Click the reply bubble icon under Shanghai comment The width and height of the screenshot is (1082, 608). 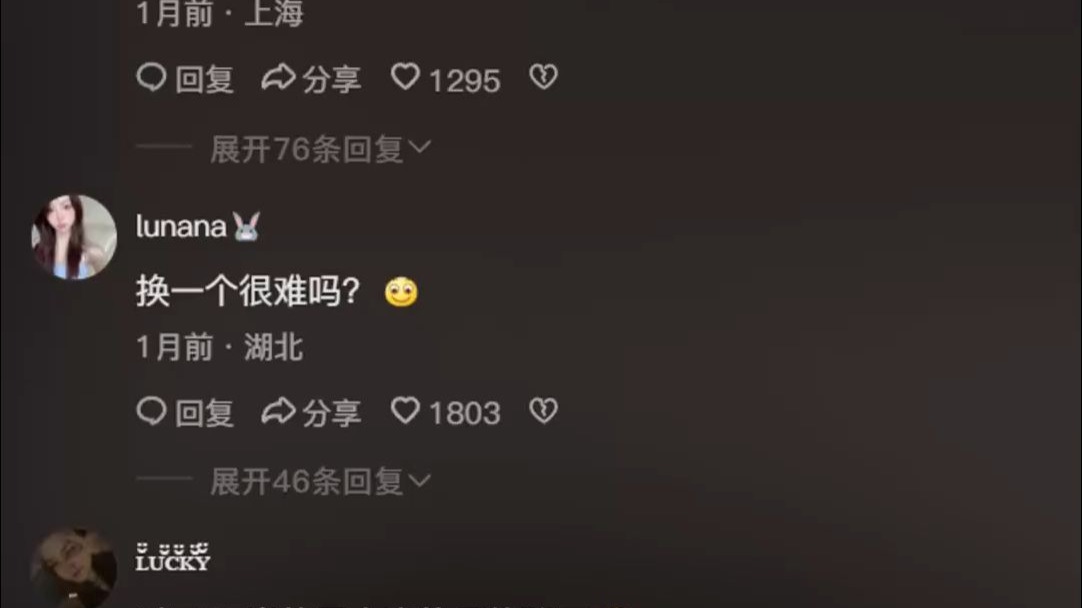coord(151,77)
